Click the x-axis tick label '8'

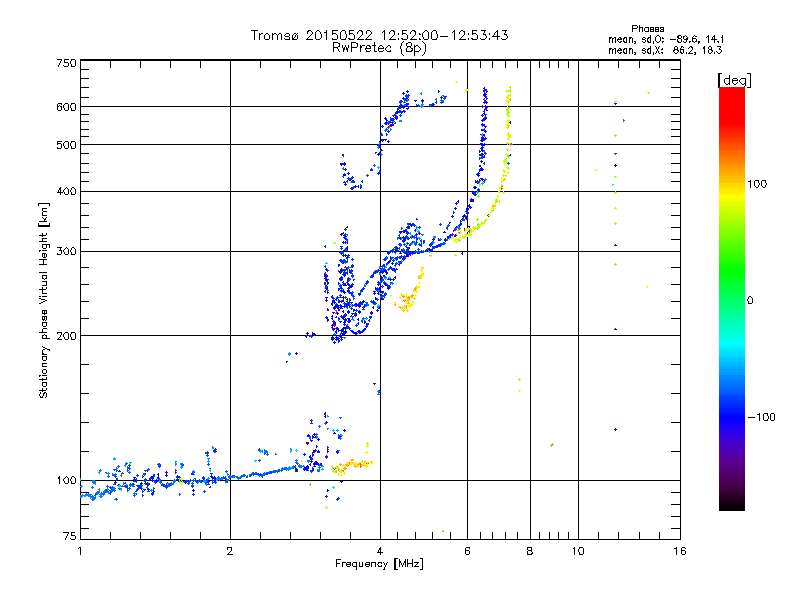coord(530,551)
